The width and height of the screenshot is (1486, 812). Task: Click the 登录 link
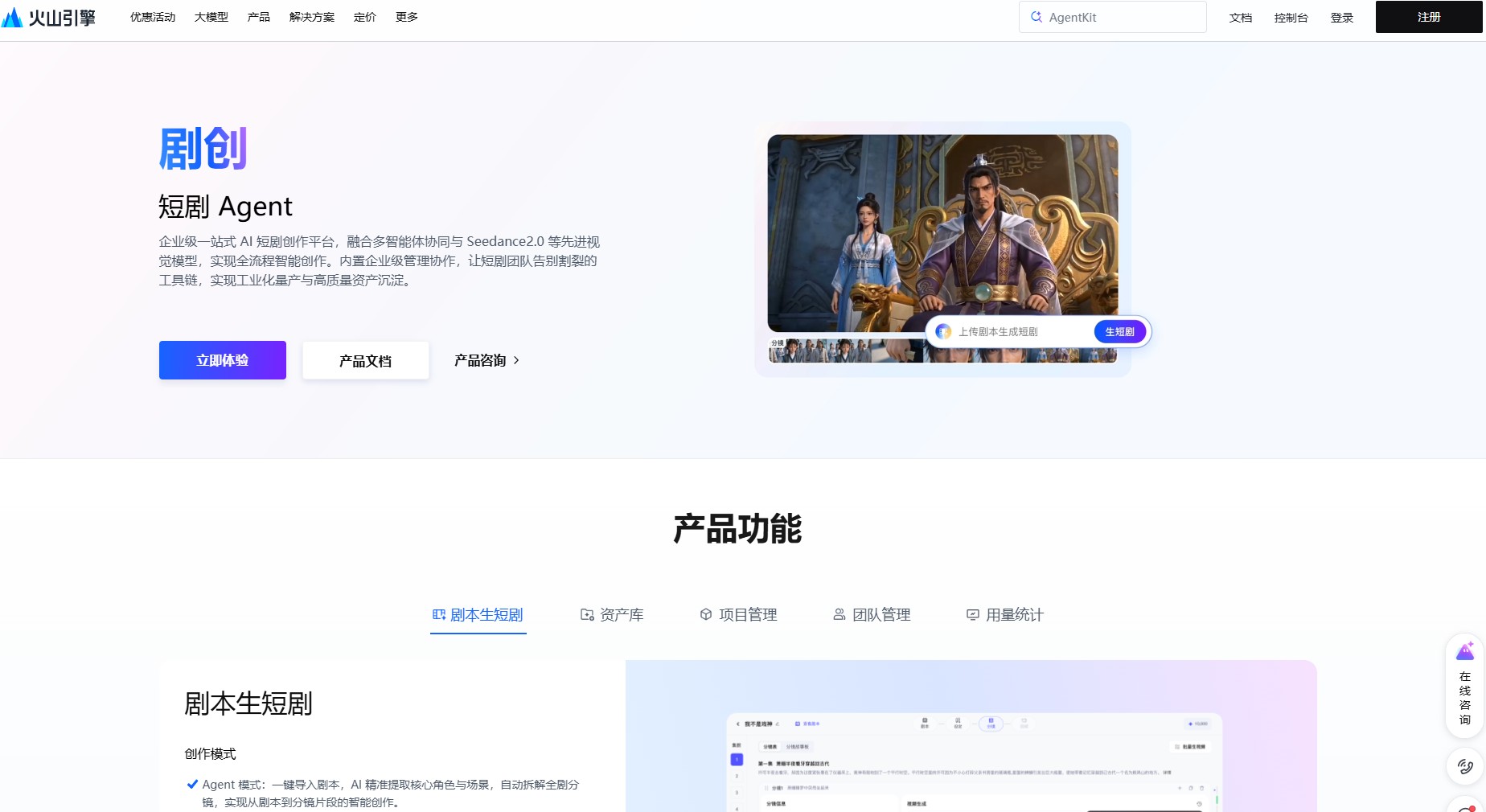1342,18
